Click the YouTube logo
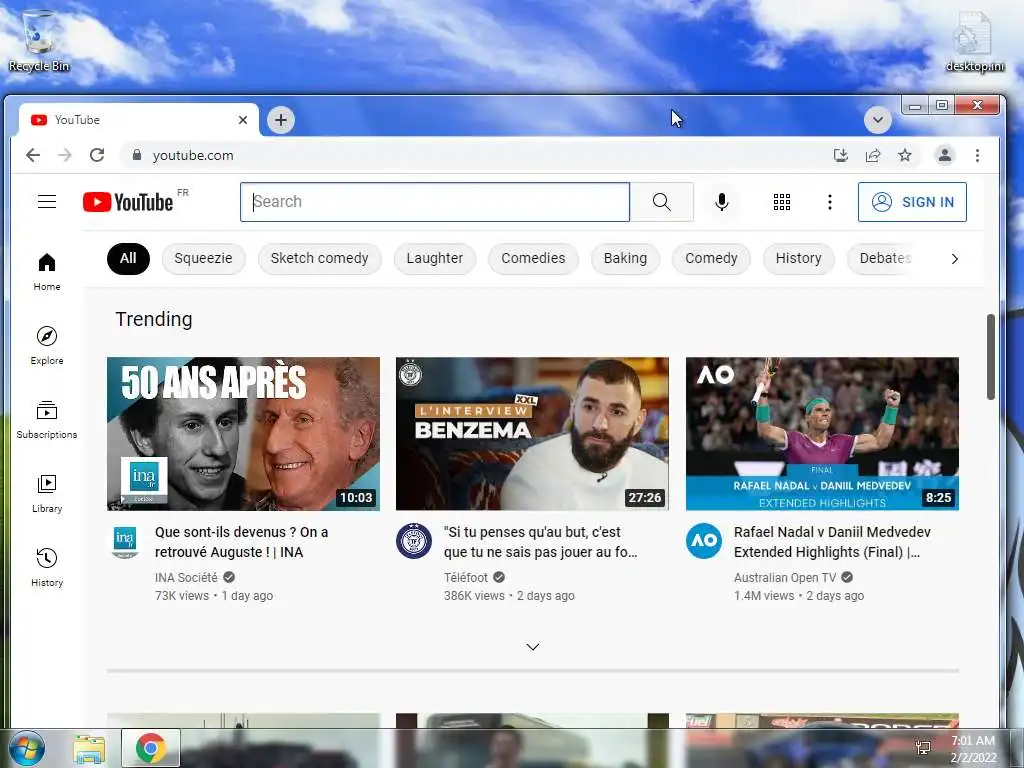This screenshot has height=768, width=1024. (x=129, y=202)
